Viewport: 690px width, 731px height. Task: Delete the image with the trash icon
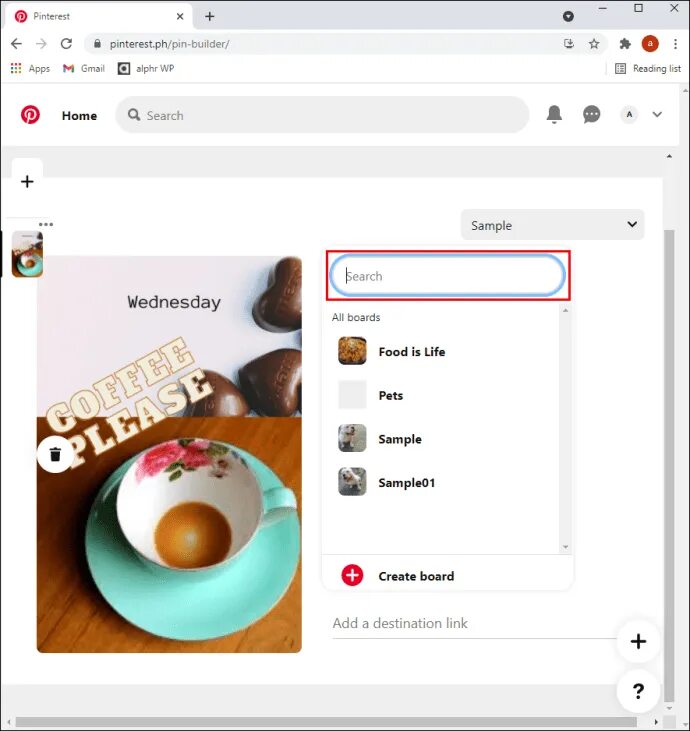tap(55, 454)
